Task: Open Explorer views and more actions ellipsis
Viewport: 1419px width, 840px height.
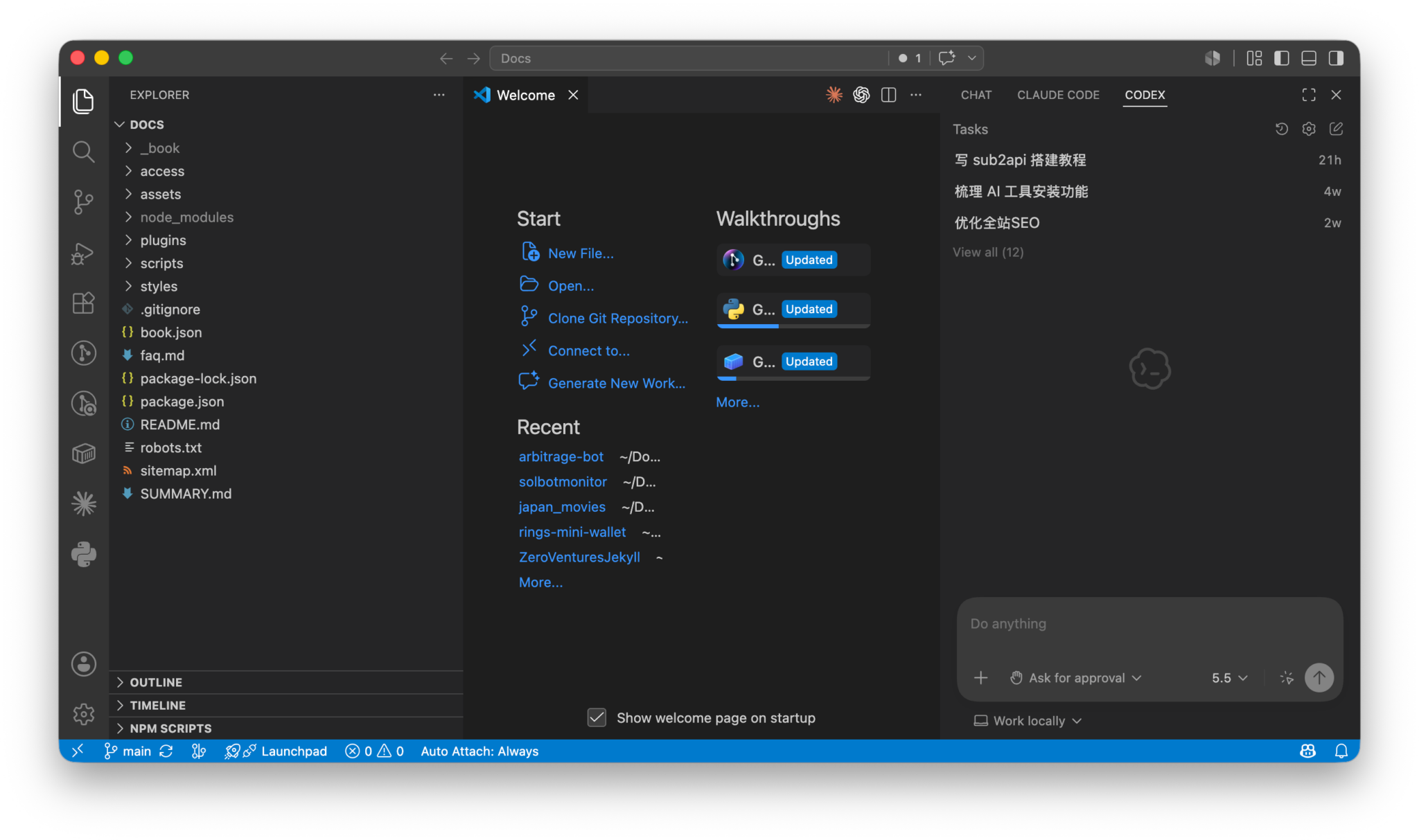Action: [x=439, y=95]
